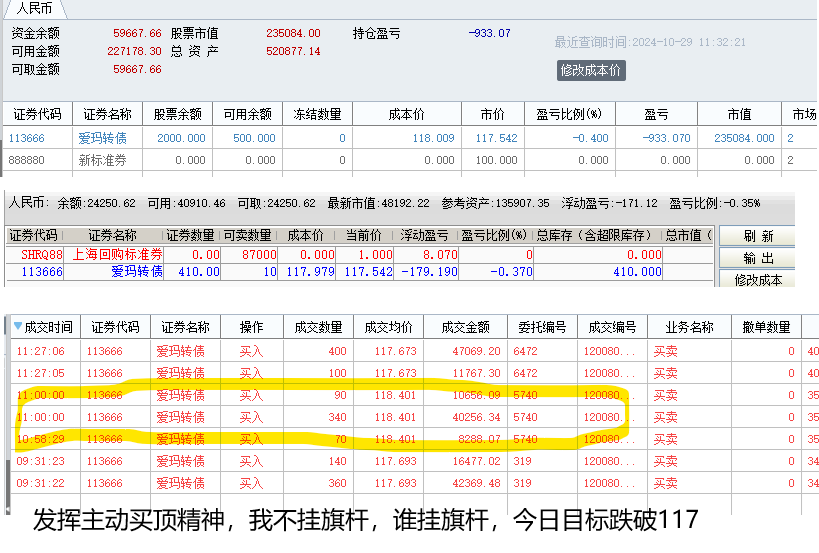This screenshot has height=553, width=819.
Task: Click the 修改成本 button in the middle panel
Action: 758,279
